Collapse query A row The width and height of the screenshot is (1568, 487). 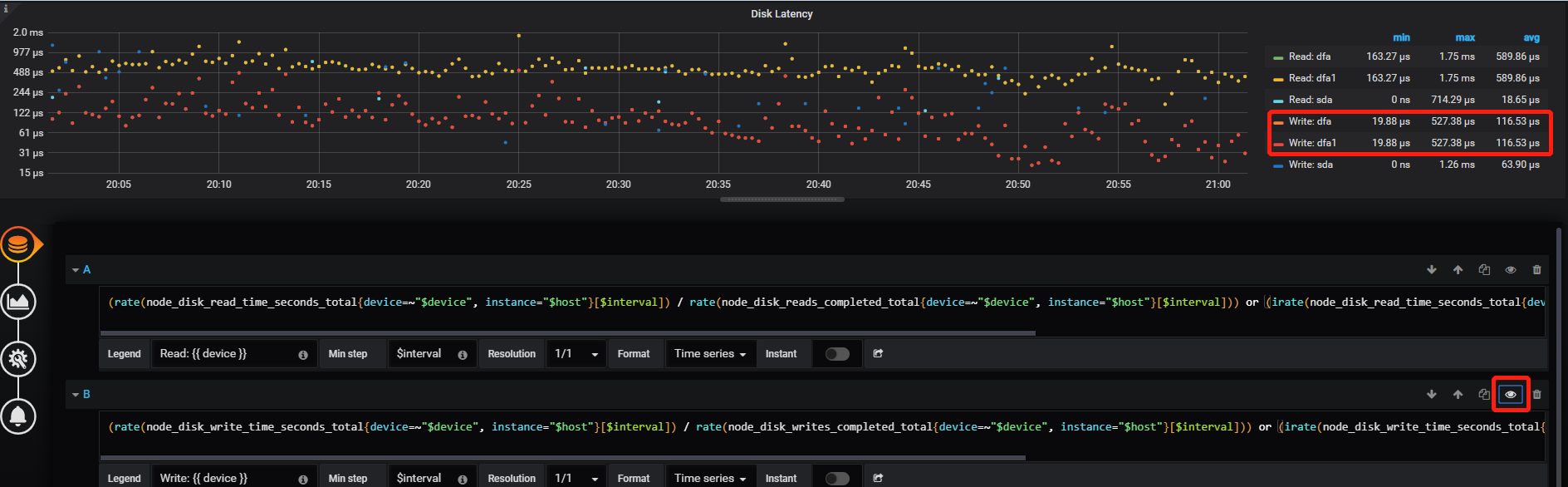tap(76, 270)
